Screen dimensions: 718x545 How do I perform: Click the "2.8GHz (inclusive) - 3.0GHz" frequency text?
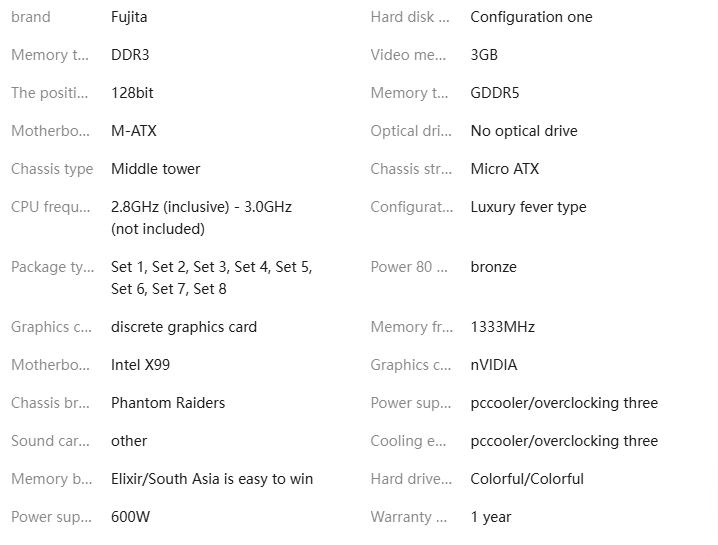pos(201,207)
